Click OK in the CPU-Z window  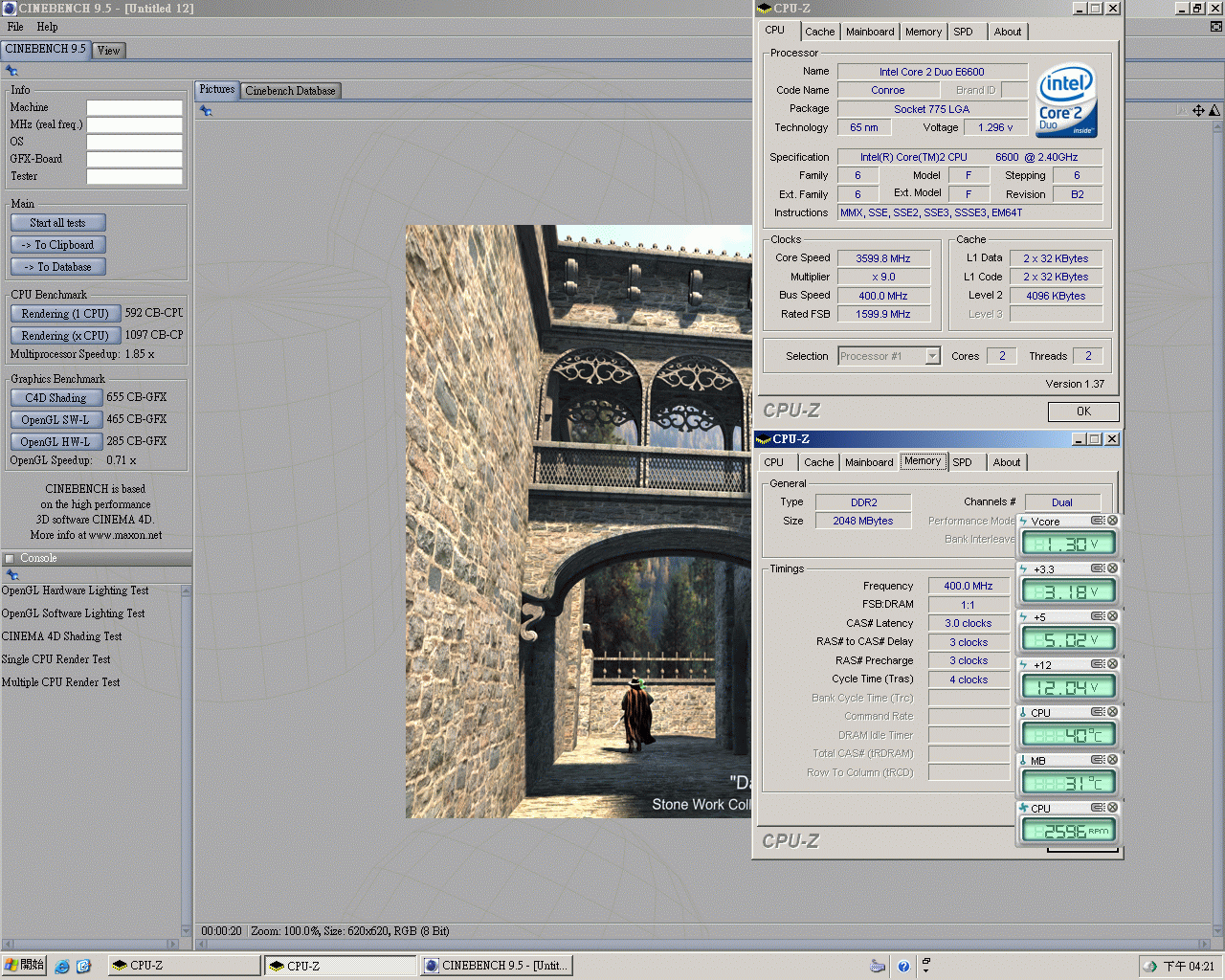1083,412
